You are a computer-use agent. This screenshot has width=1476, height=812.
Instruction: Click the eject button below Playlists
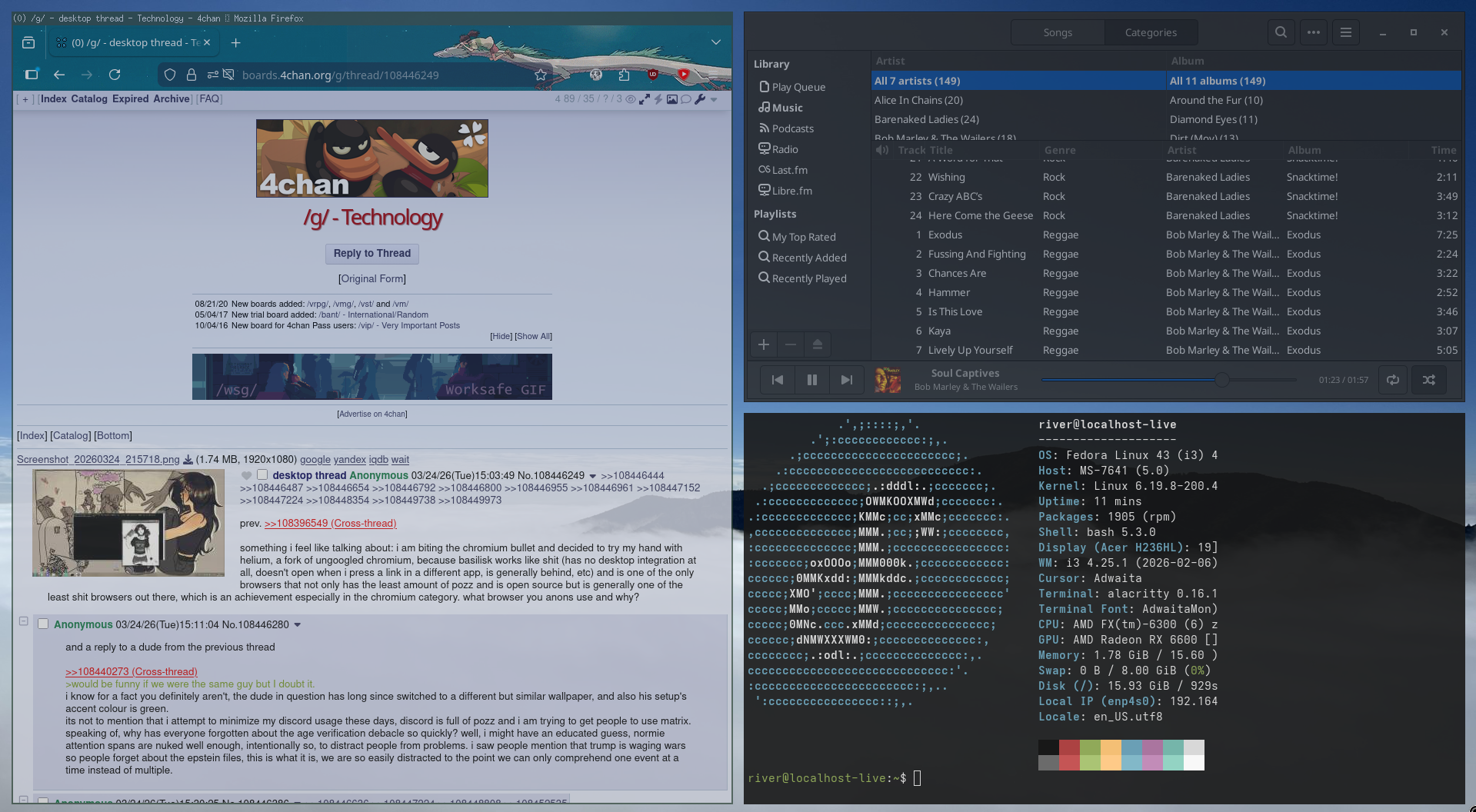(x=818, y=344)
